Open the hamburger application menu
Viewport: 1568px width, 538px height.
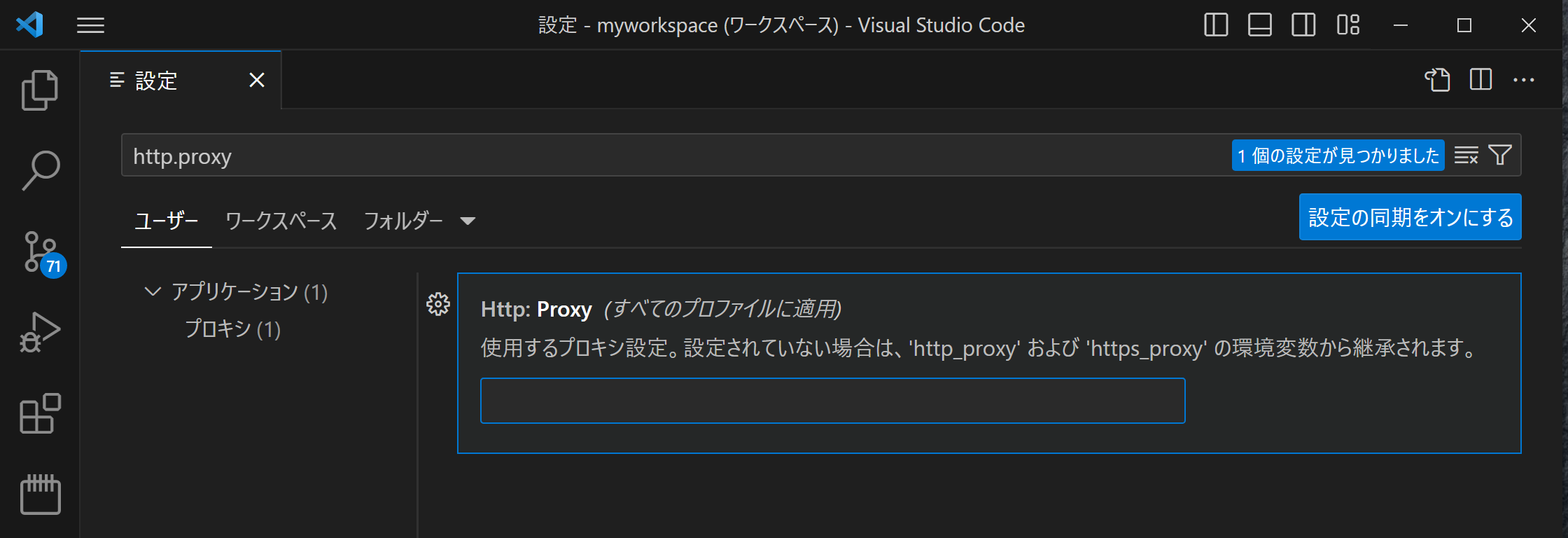90,26
